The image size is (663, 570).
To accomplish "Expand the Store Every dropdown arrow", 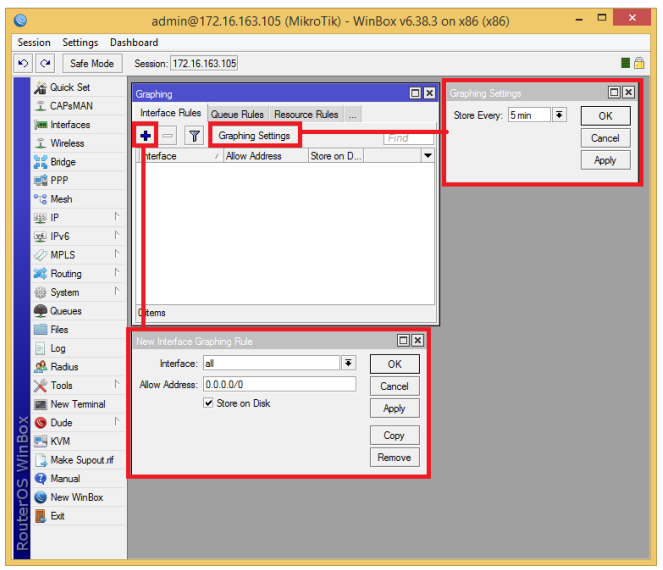I will 559,115.
